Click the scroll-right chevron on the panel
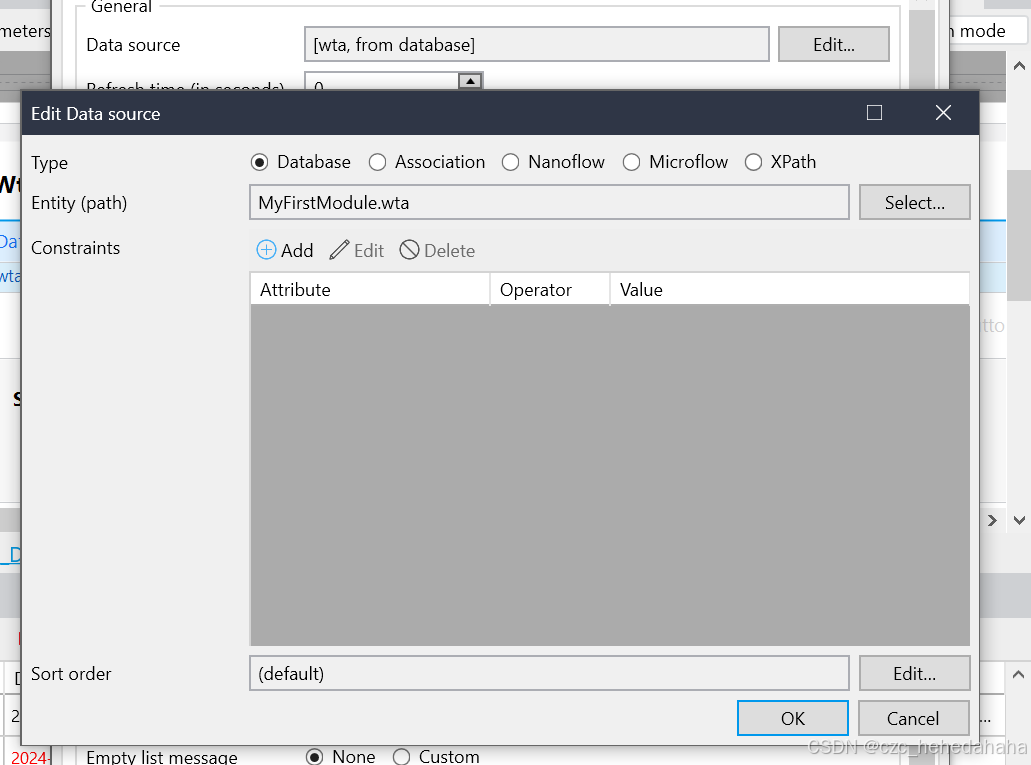The height and width of the screenshot is (765, 1031). coord(991,520)
